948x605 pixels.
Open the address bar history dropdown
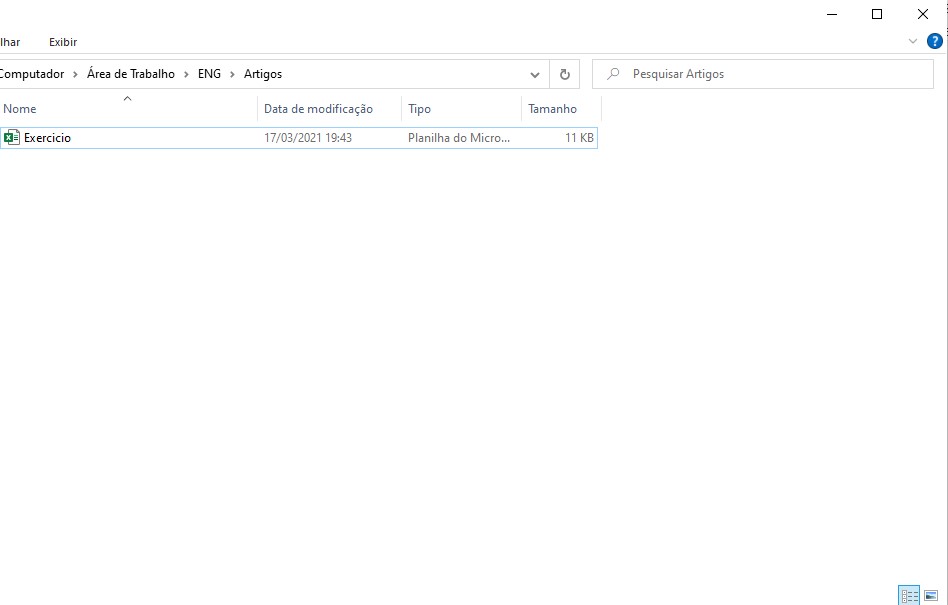click(x=535, y=74)
